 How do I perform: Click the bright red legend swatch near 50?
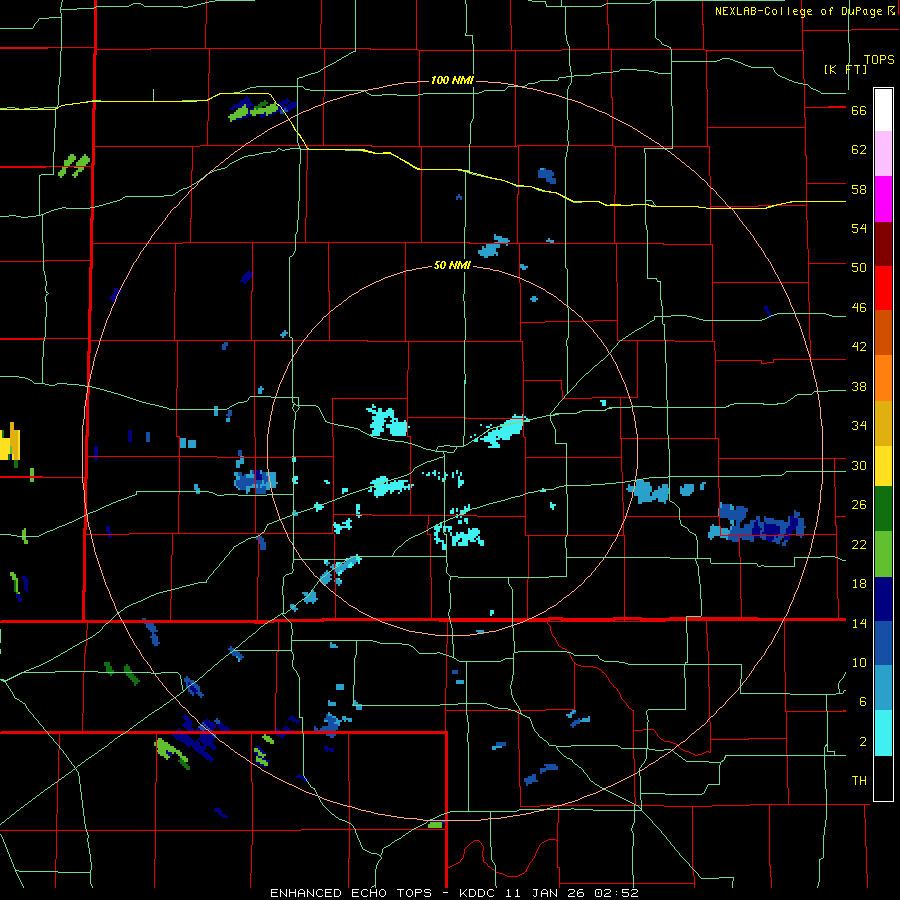point(883,288)
